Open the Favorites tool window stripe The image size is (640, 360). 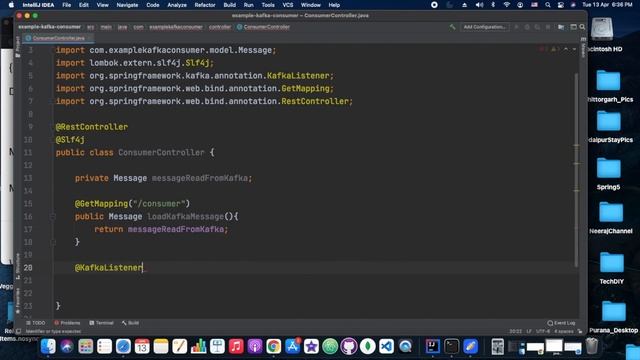pyautogui.click(x=18, y=301)
